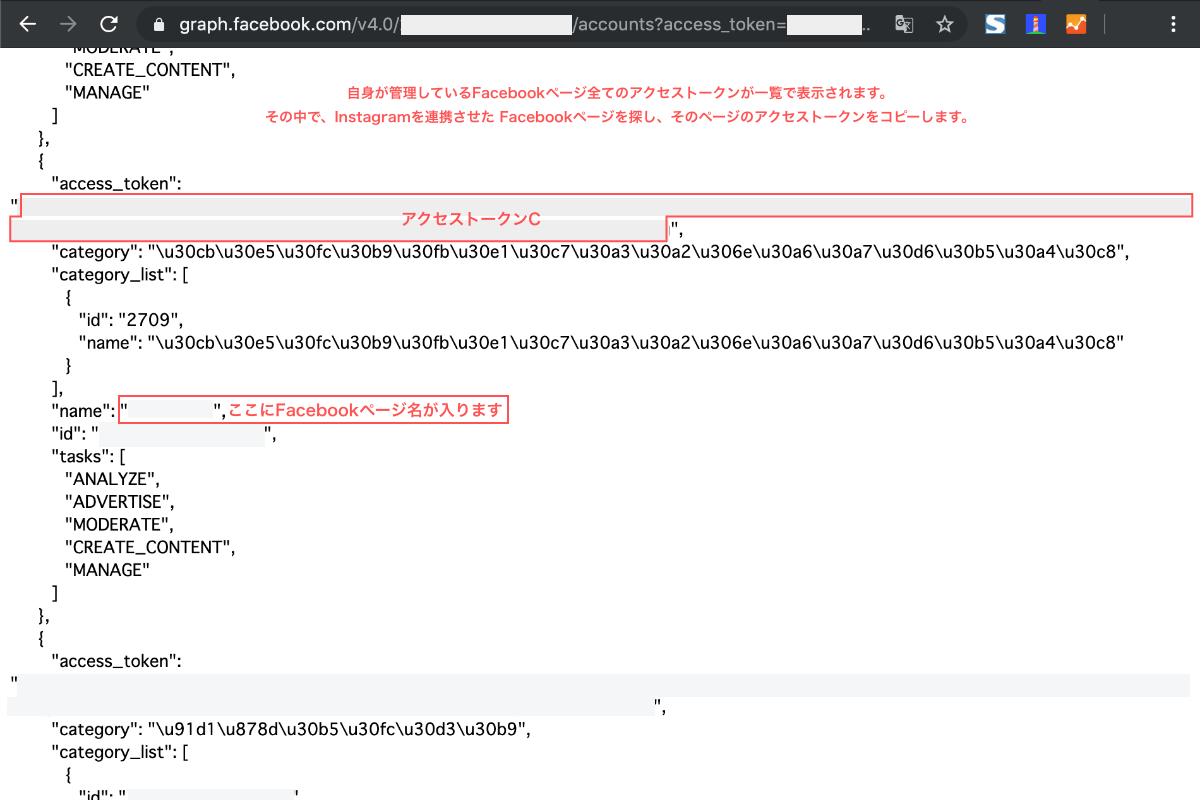Viewport: 1200px width, 800px height.
Task: Open the Google Translate page icon
Action: [903, 24]
